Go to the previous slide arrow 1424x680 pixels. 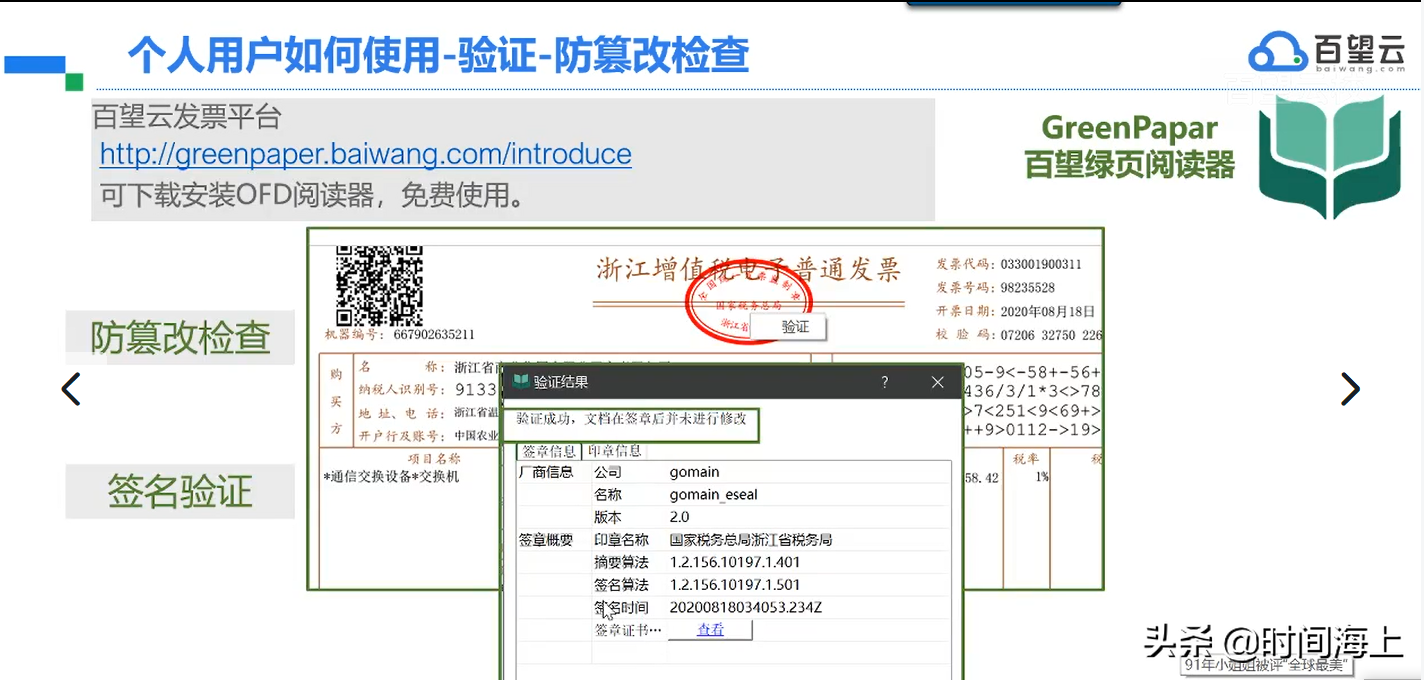coord(71,389)
